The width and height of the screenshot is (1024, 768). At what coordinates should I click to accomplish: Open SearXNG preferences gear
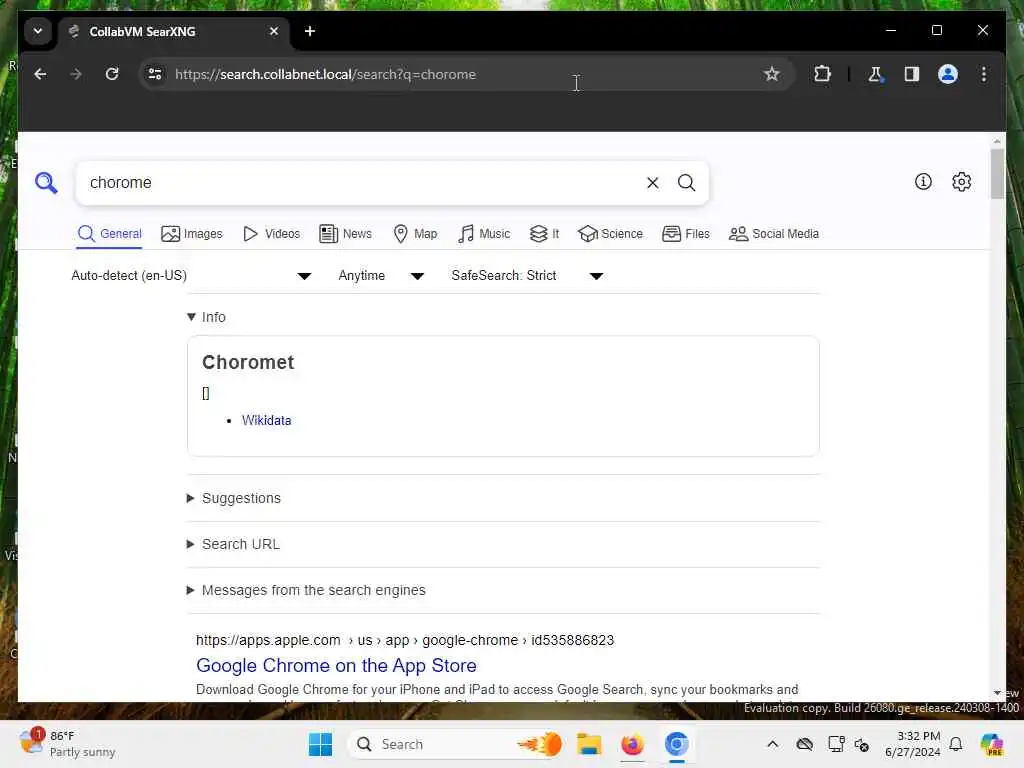point(961,182)
